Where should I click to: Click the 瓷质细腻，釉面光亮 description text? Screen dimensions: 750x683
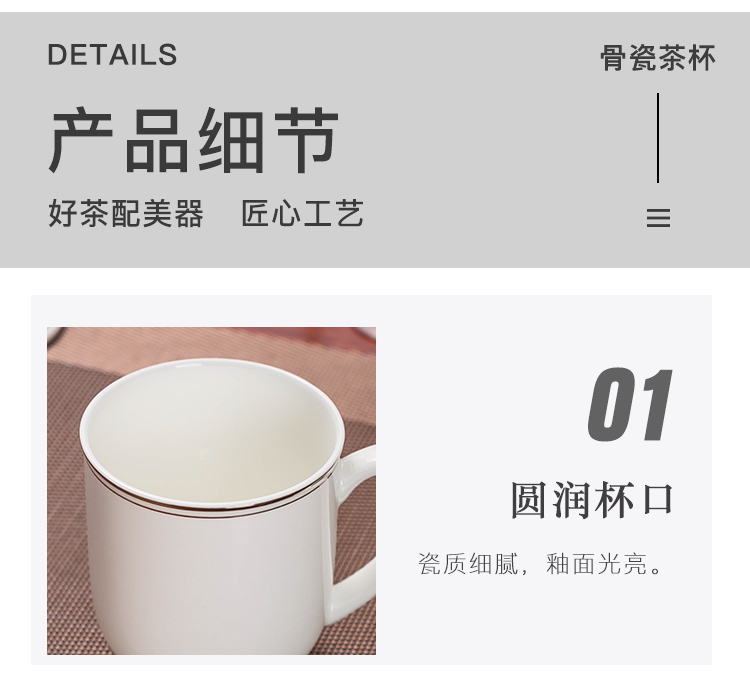pyautogui.click(x=540, y=563)
